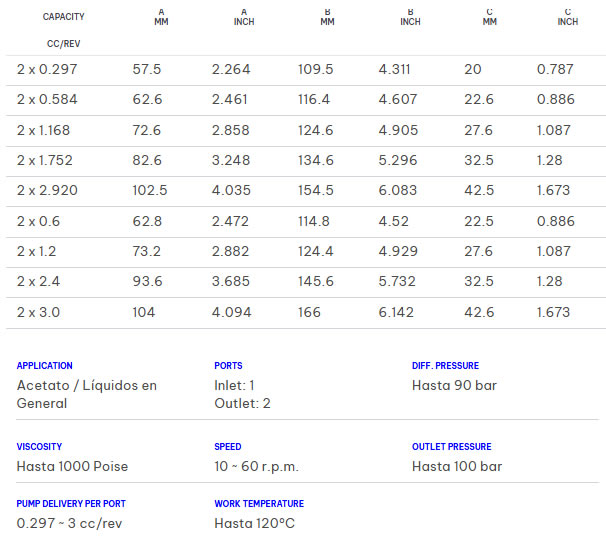Click the DIFF. PRESSURE heading
This screenshot has height=545, width=606.
(445, 366)
